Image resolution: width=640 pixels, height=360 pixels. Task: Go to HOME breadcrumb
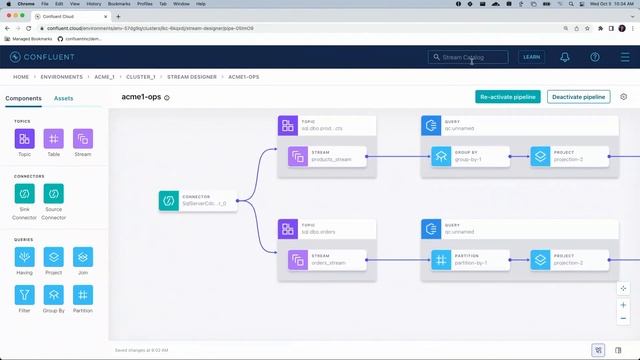tap(21, 77)
